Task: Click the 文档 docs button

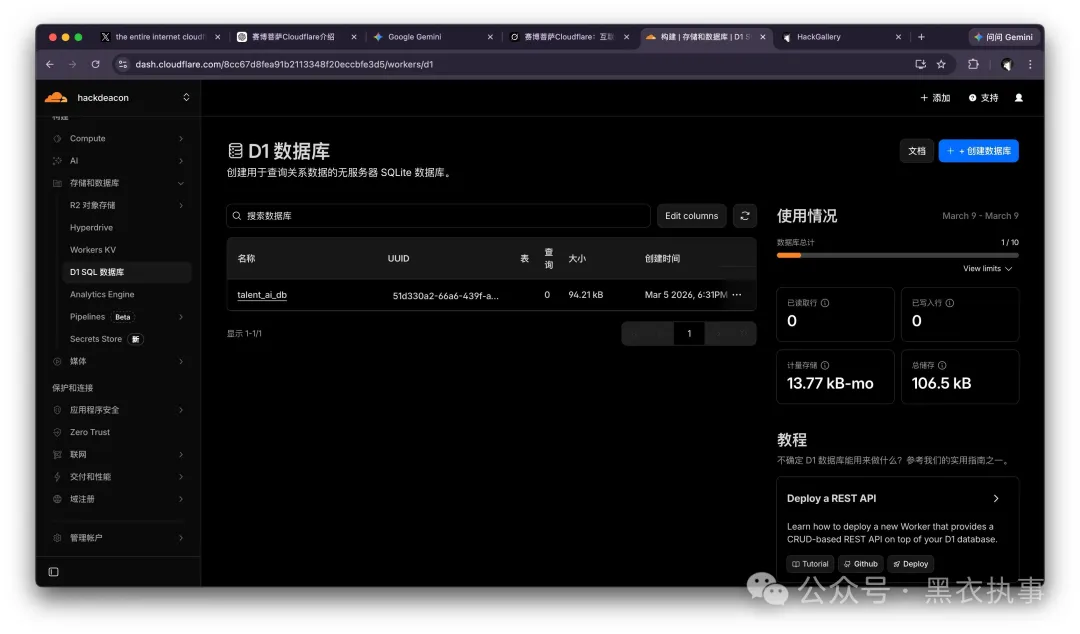Action: pyautogui.click(x=917, y=151)
